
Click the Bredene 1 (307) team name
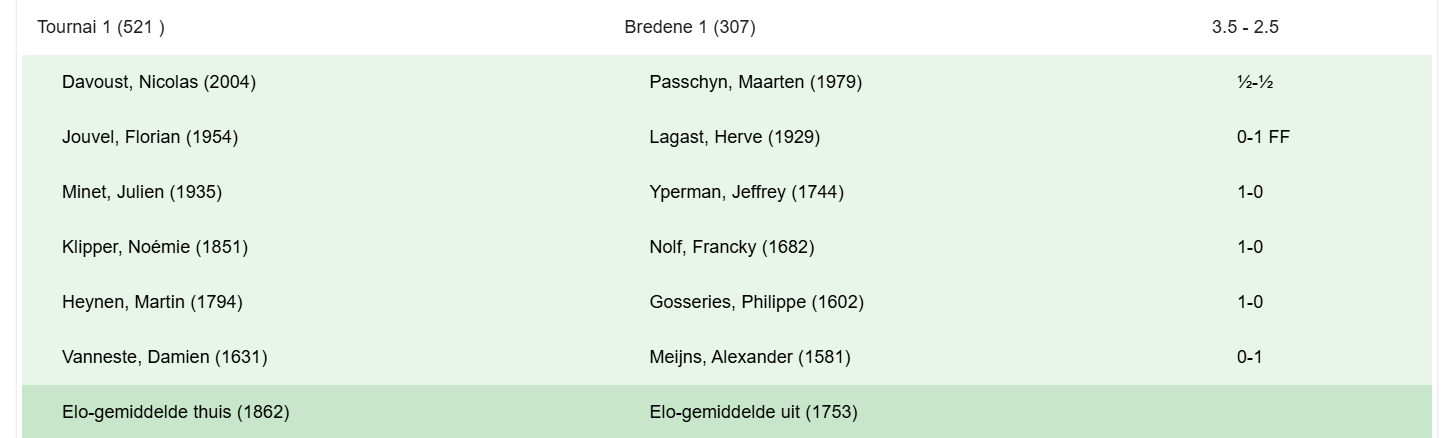(690, 27)
